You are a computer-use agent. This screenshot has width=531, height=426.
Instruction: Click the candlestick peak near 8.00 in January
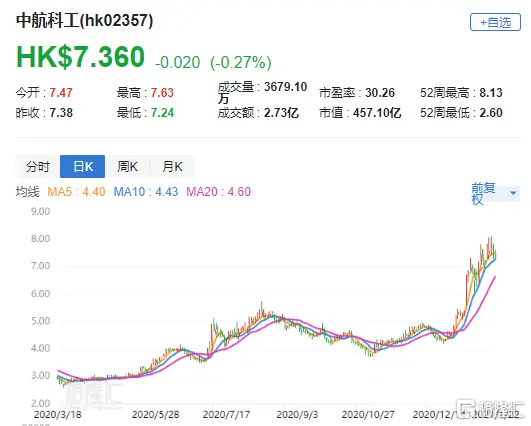(x=490, y=247)
